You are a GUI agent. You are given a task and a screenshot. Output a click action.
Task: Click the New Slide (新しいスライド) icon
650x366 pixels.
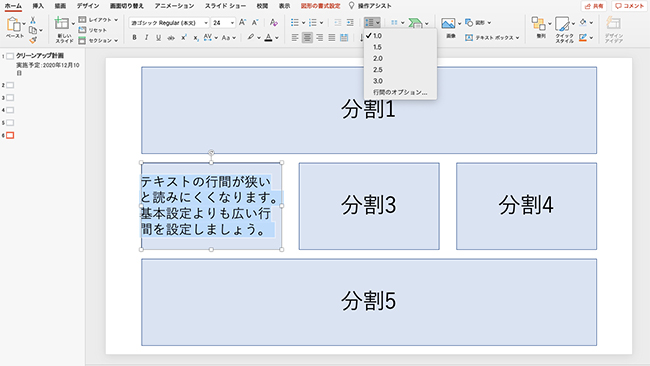62,24
